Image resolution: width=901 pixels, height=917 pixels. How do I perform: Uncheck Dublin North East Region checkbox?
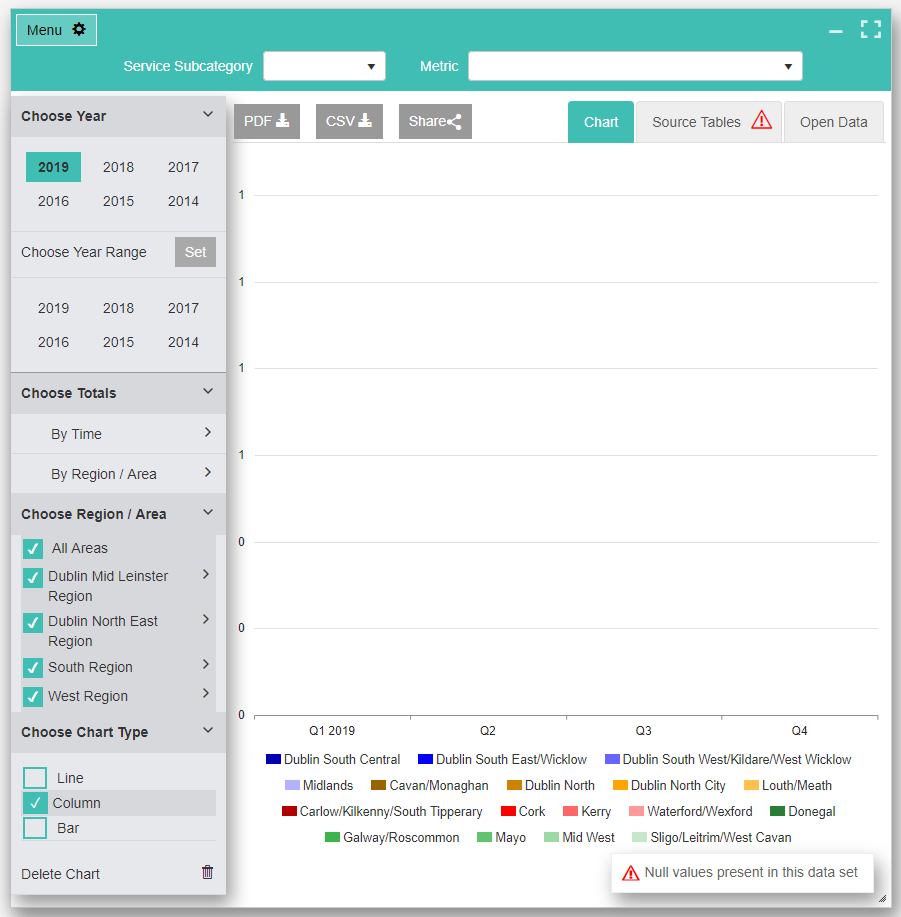coord(33,623)
